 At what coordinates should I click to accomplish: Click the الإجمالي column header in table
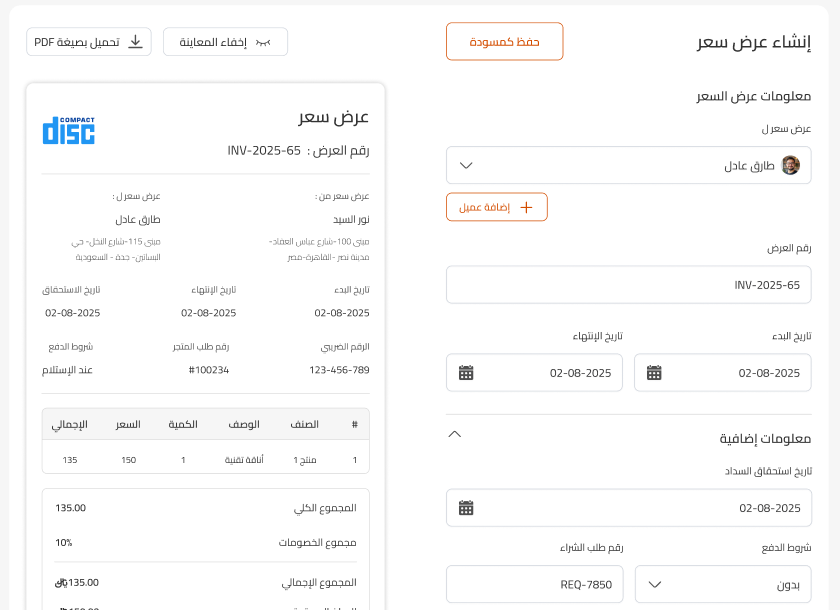coord(70,424)
